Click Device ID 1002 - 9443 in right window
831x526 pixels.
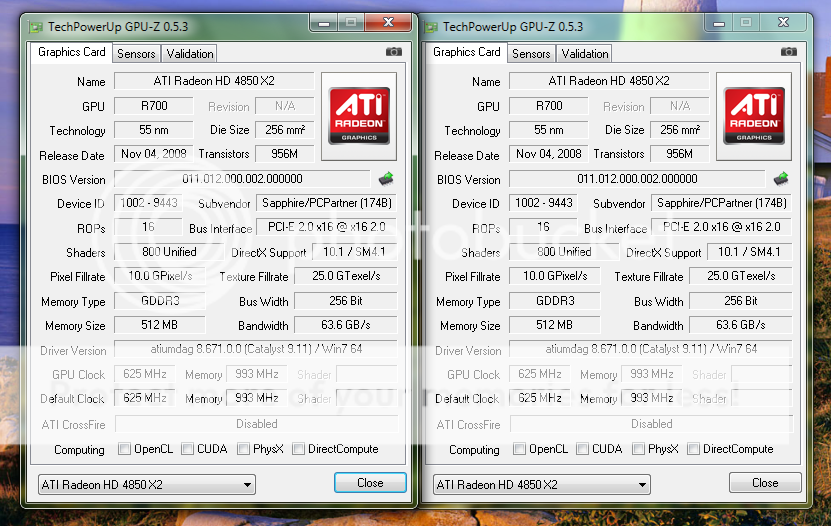(543, 203)
